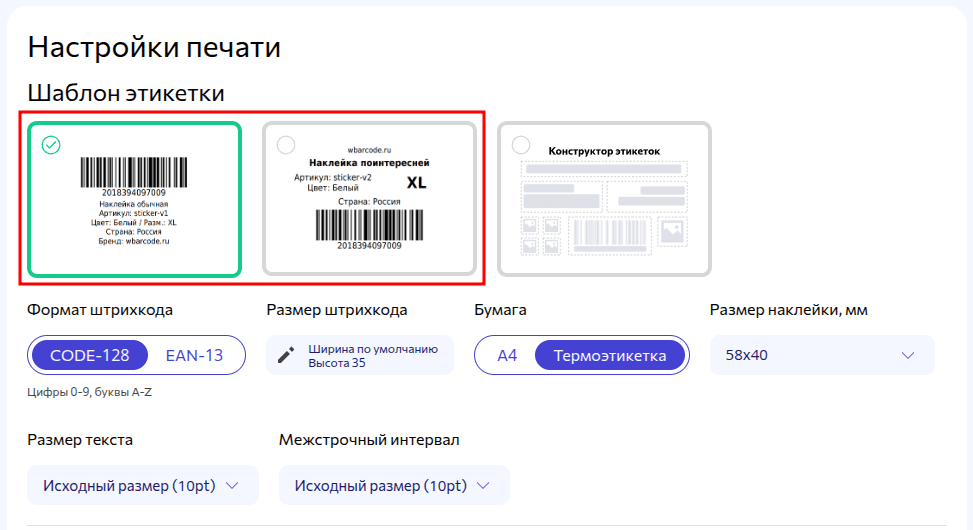Viewport: 973px width, 530px height.
Task: Open the Межстрочный интервал dropdown
Action: tap(394, 486)
